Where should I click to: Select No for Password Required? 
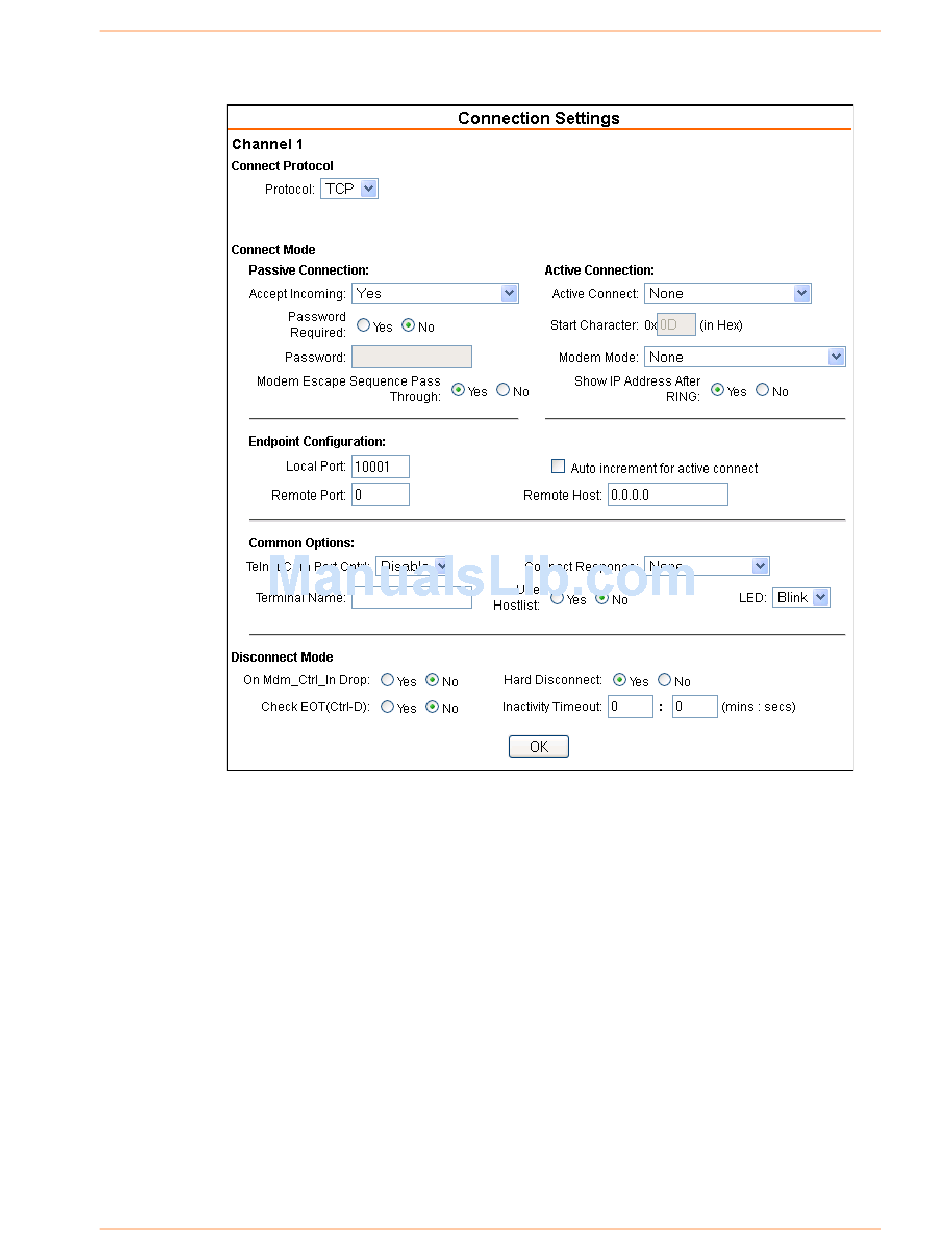point(408,325)
